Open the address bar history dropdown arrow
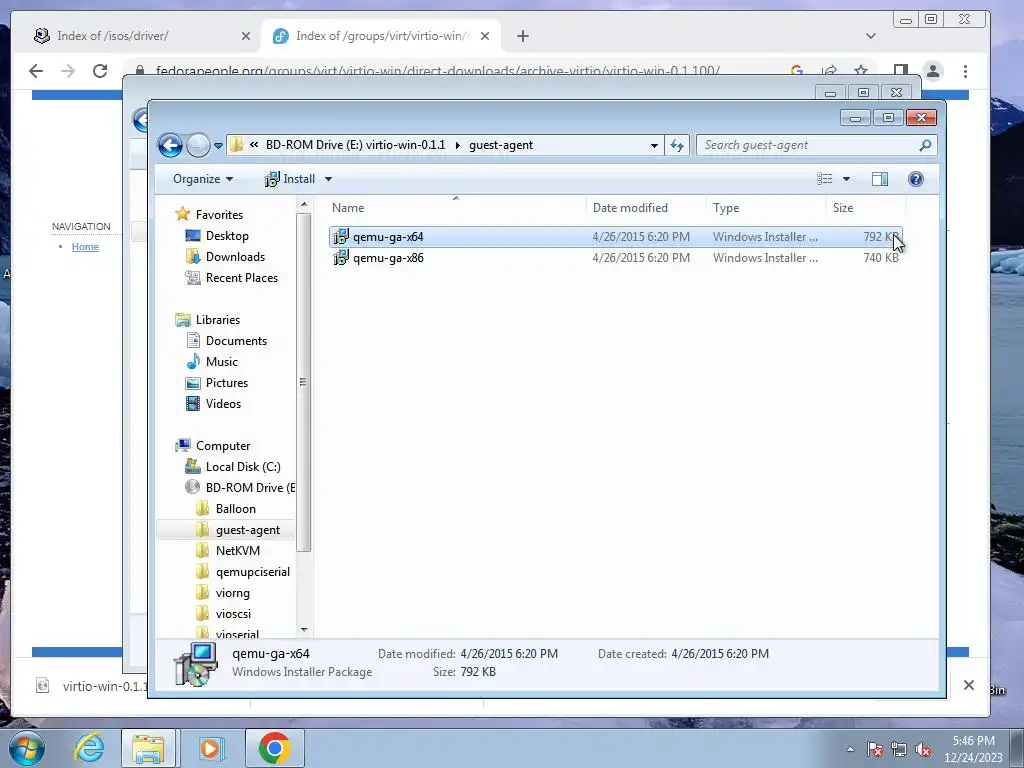 coord(654,146)
